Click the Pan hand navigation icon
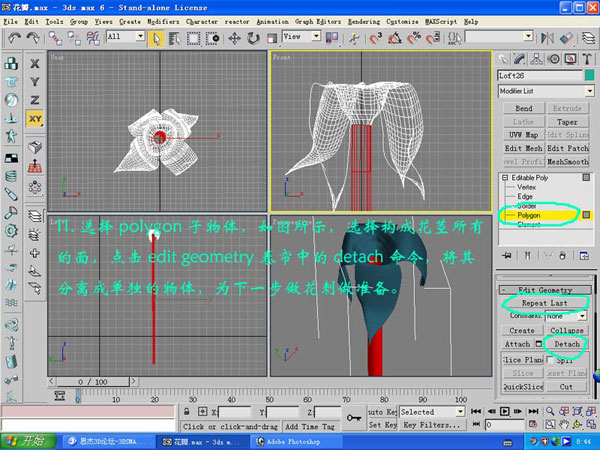Screen dimensions: 600x450 (564, 424)
